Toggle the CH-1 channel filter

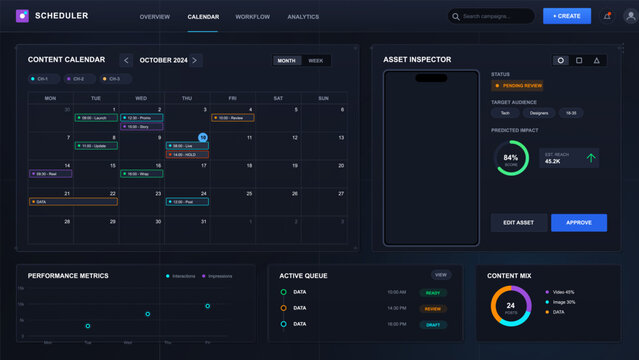tap(44, 79)
